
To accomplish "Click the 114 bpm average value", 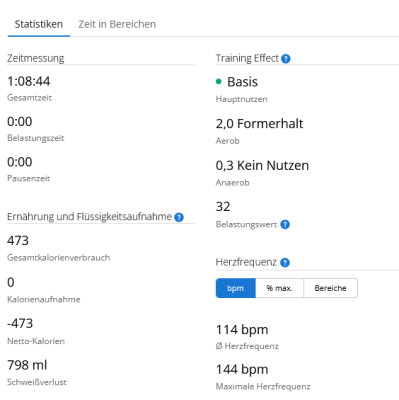I will click(242, 330).
